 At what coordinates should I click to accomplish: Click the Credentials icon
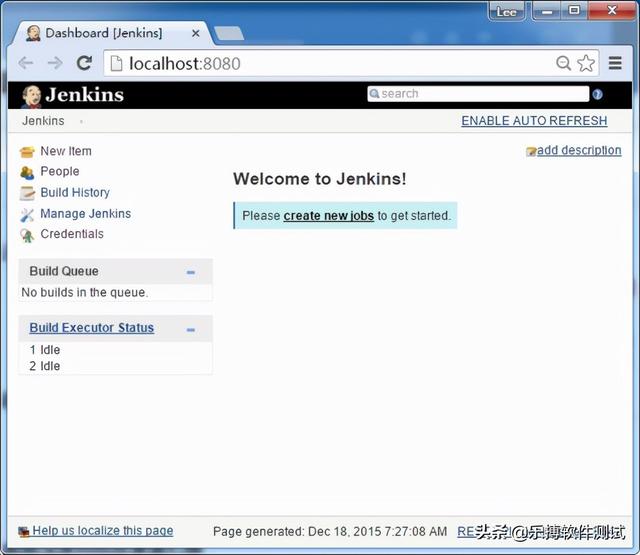(27, 235)
